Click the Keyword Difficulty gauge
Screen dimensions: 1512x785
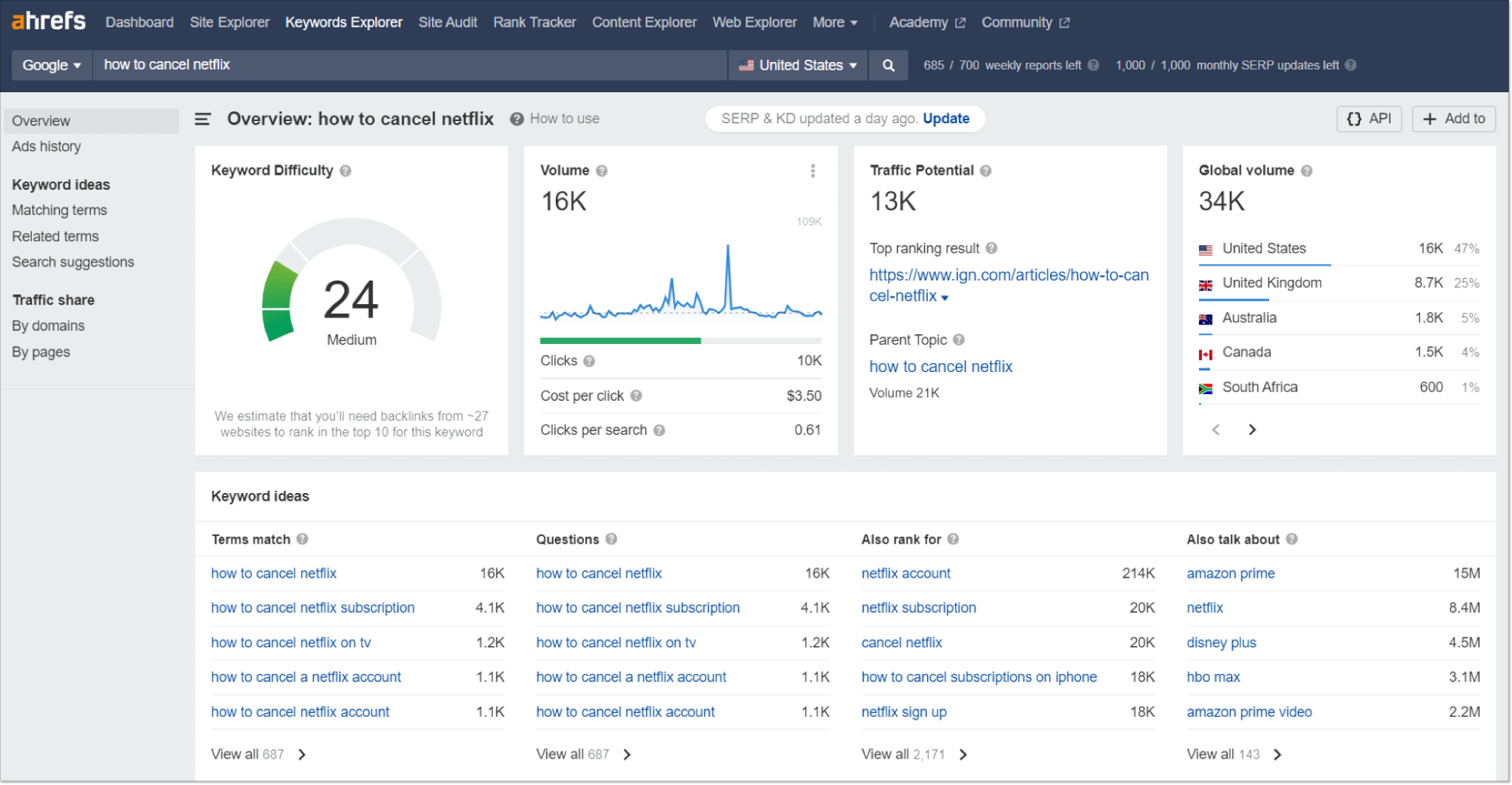[x=352, y=281]
